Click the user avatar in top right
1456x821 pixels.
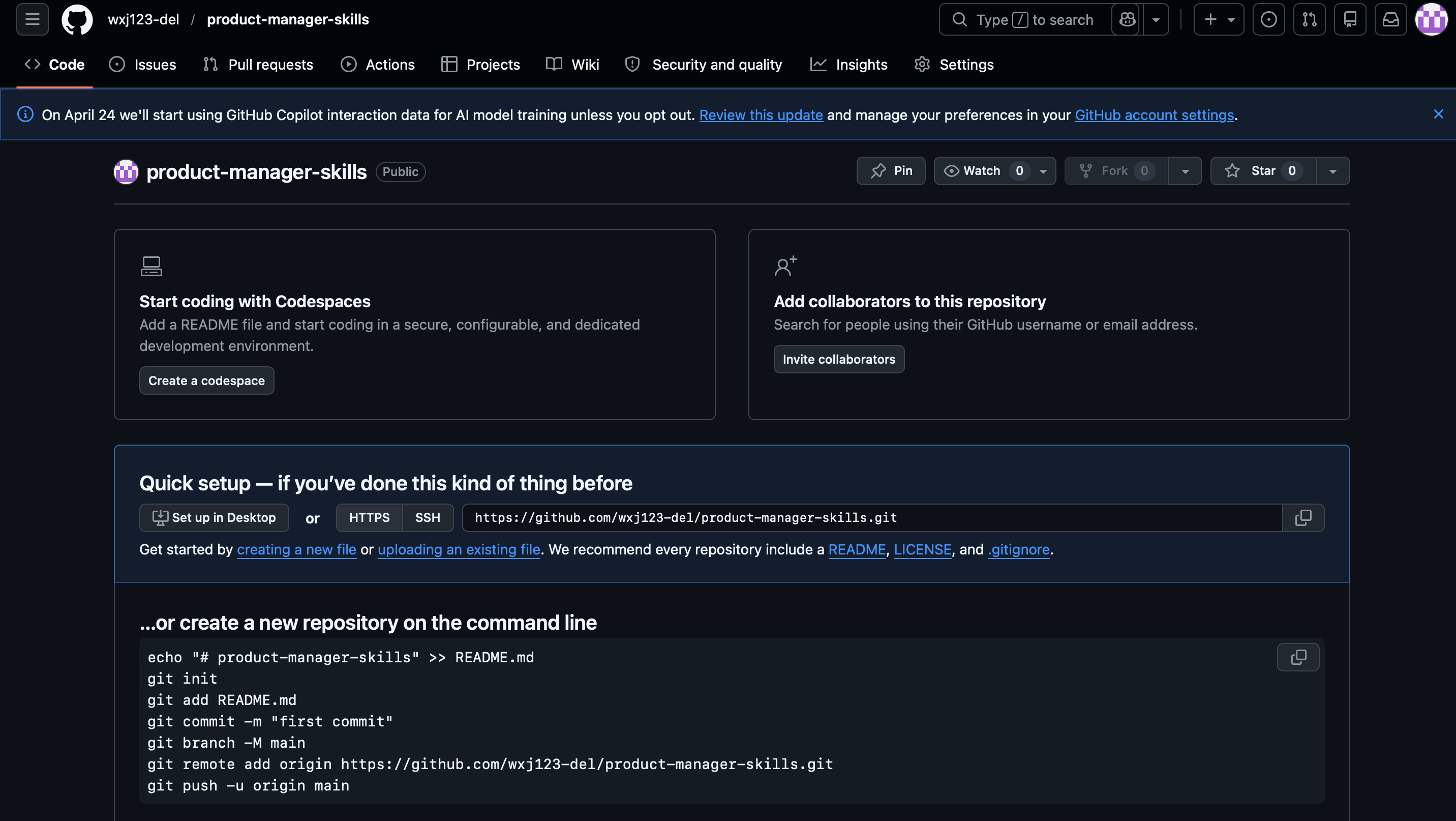click(1431, 20)
